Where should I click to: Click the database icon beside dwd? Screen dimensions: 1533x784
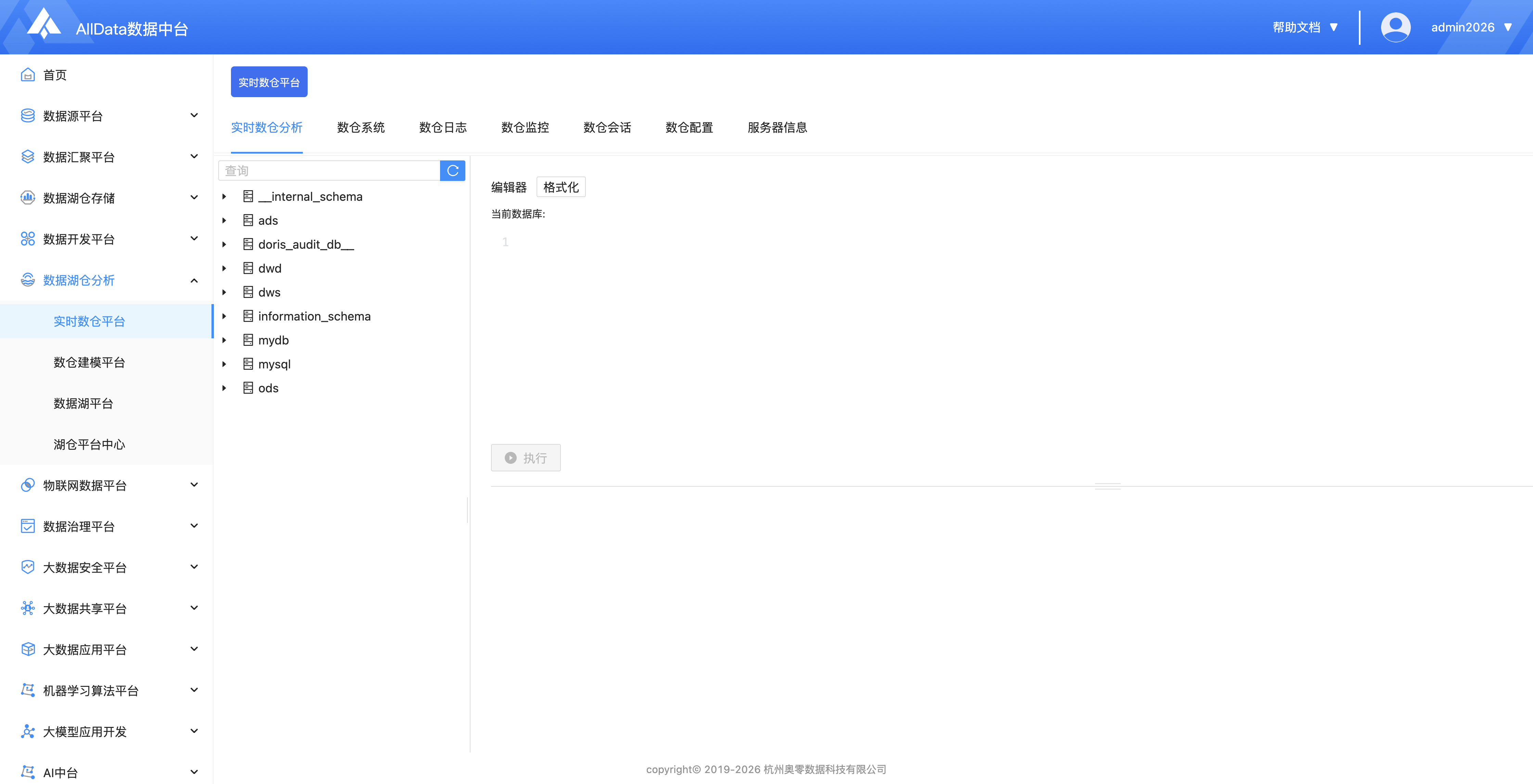[x=248, y=268]
